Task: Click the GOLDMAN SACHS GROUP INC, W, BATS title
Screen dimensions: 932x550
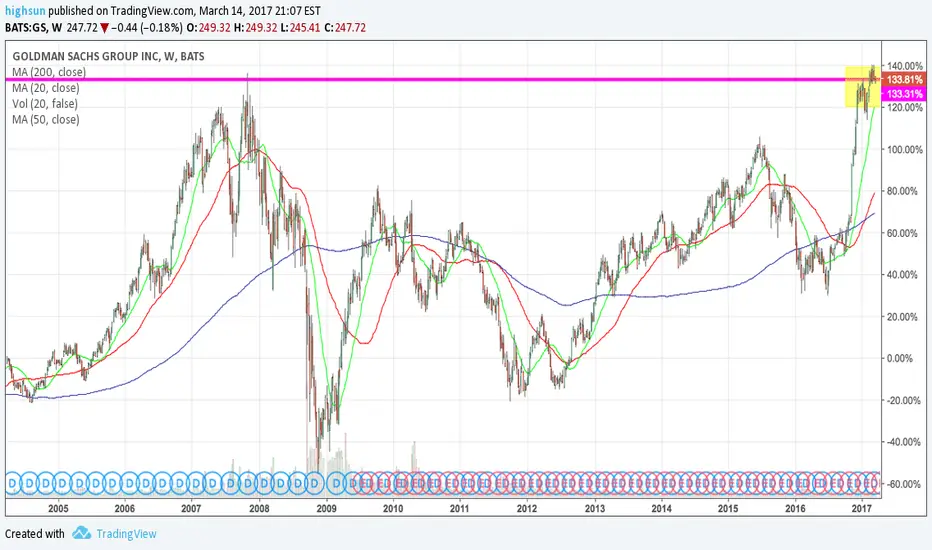Action: coord(108,56)
